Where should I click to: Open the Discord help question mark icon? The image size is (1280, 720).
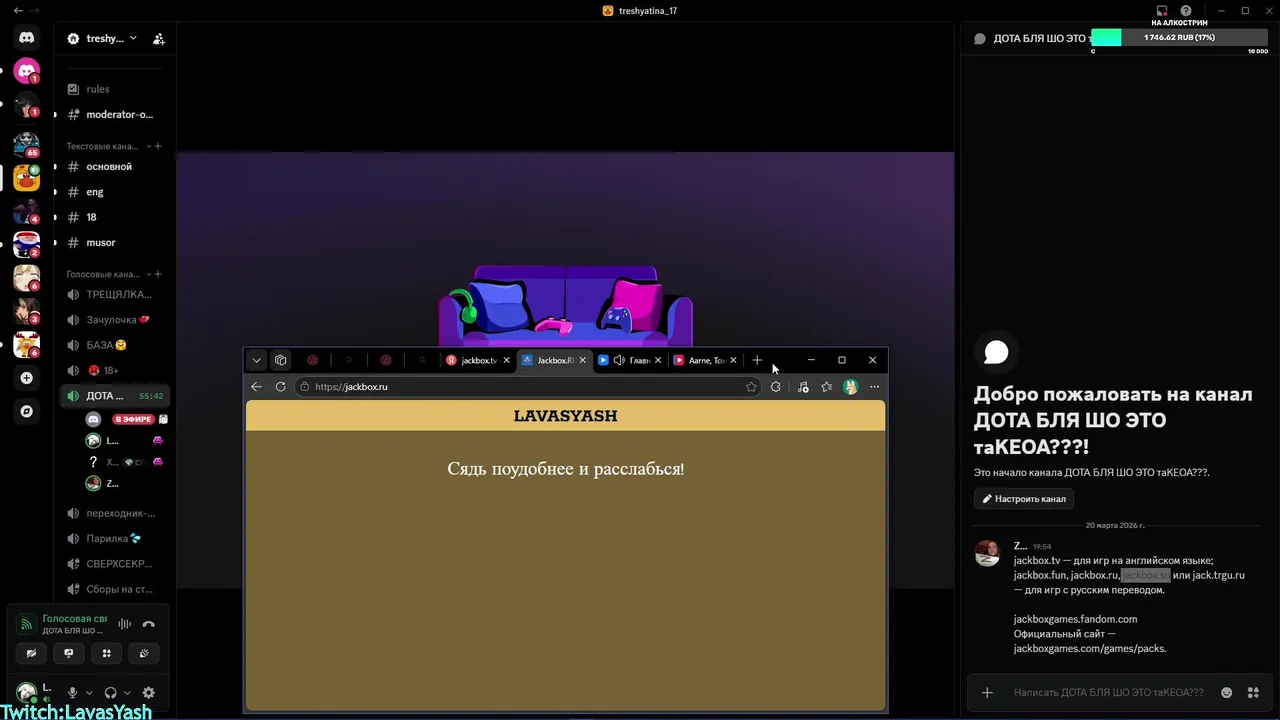pyautogui.click(x=1186, y=11)
